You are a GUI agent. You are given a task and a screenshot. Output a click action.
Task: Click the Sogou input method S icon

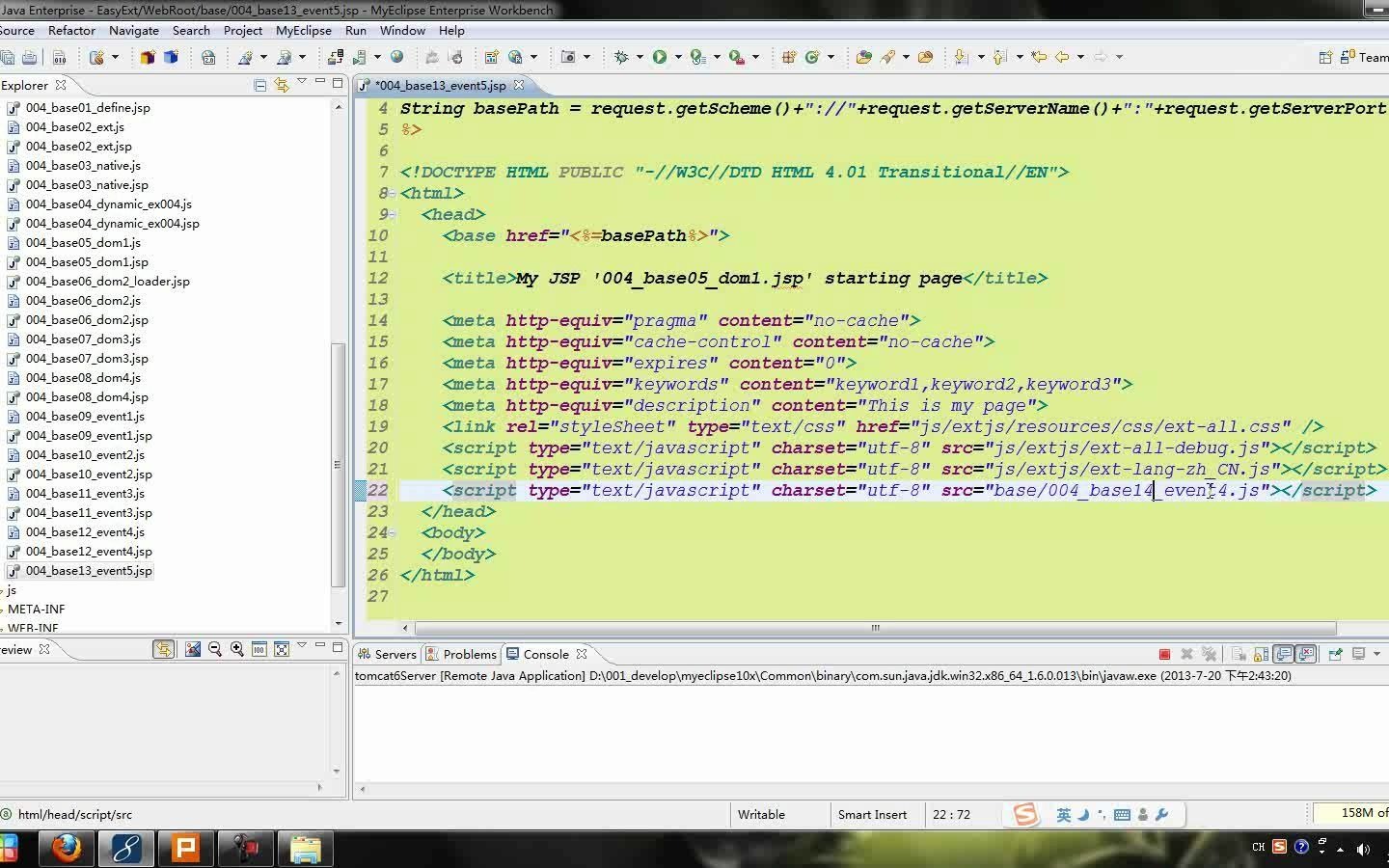pos(1024,815)
